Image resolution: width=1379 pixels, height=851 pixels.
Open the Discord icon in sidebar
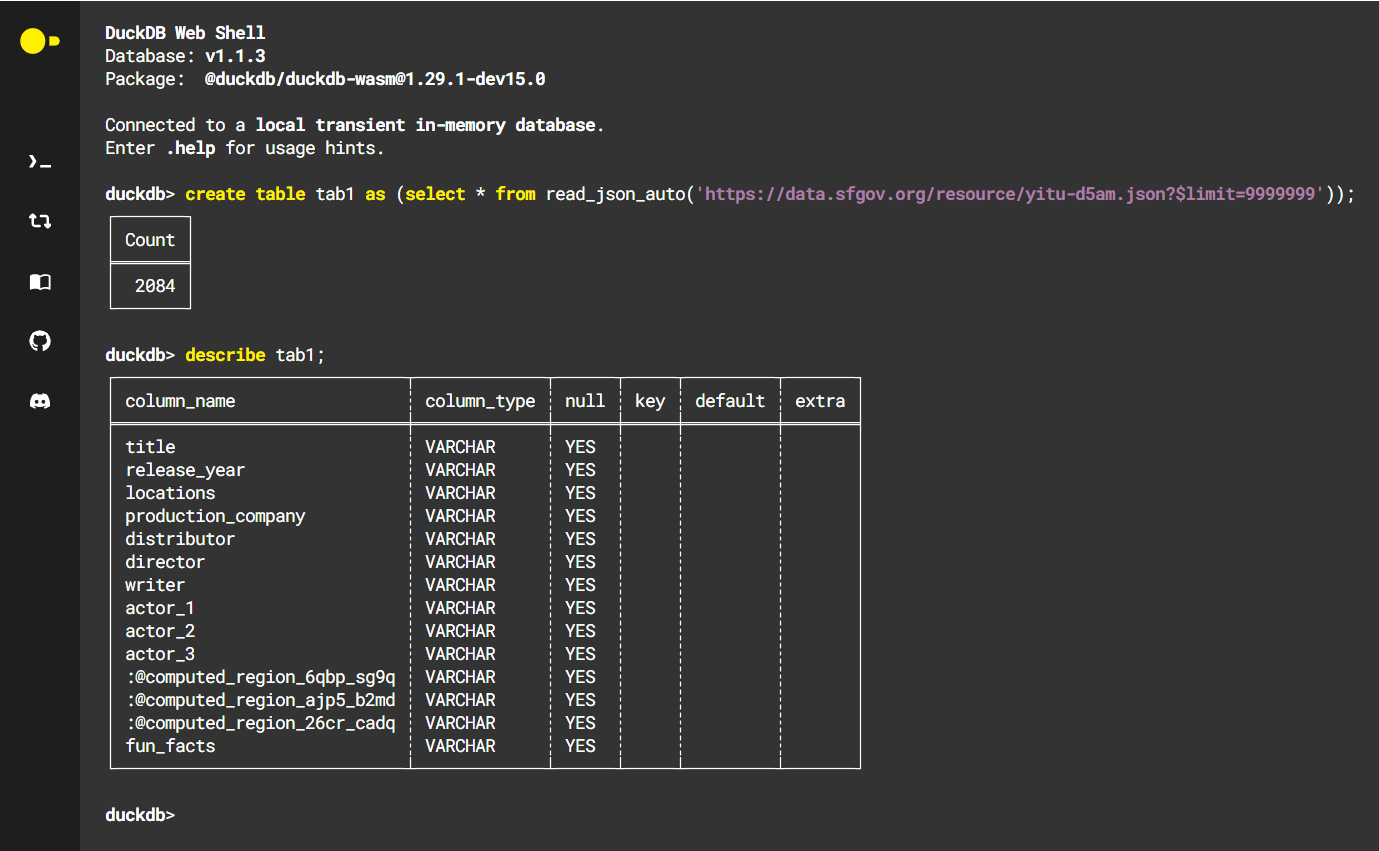[40, 402]
